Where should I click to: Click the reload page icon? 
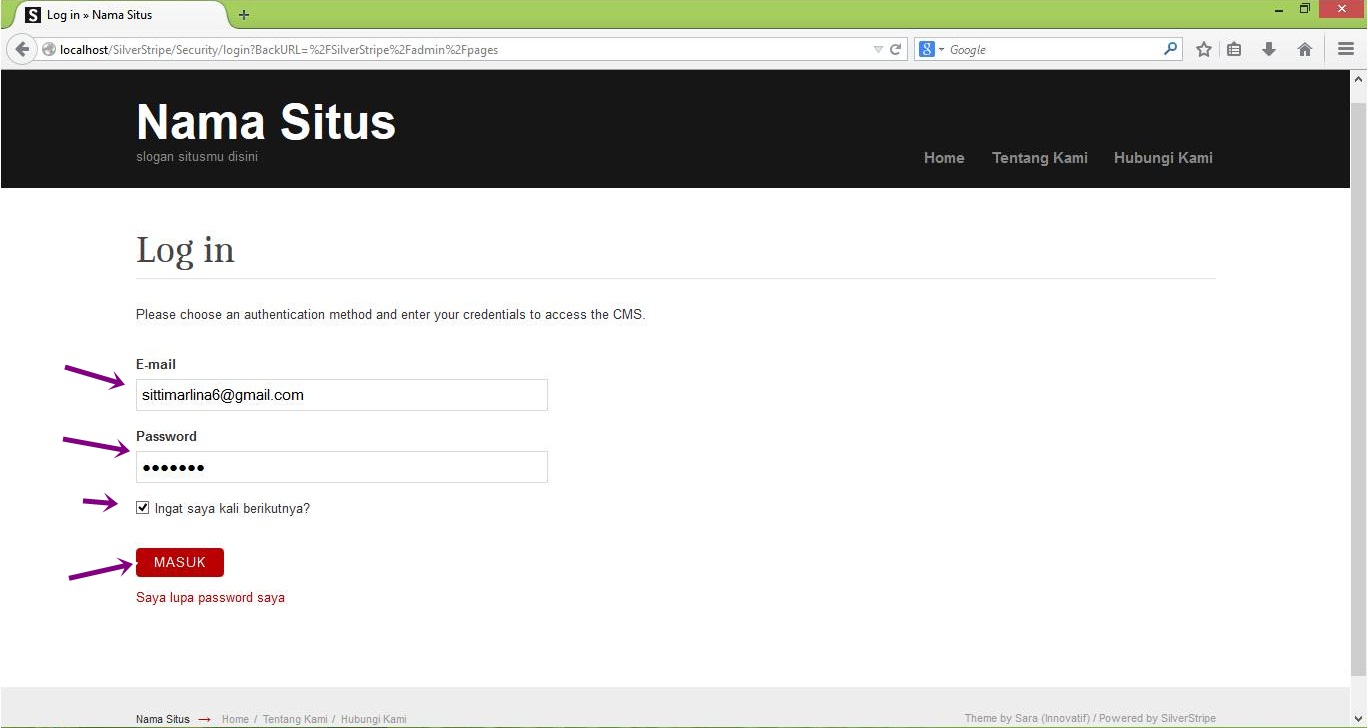point(896,49)
